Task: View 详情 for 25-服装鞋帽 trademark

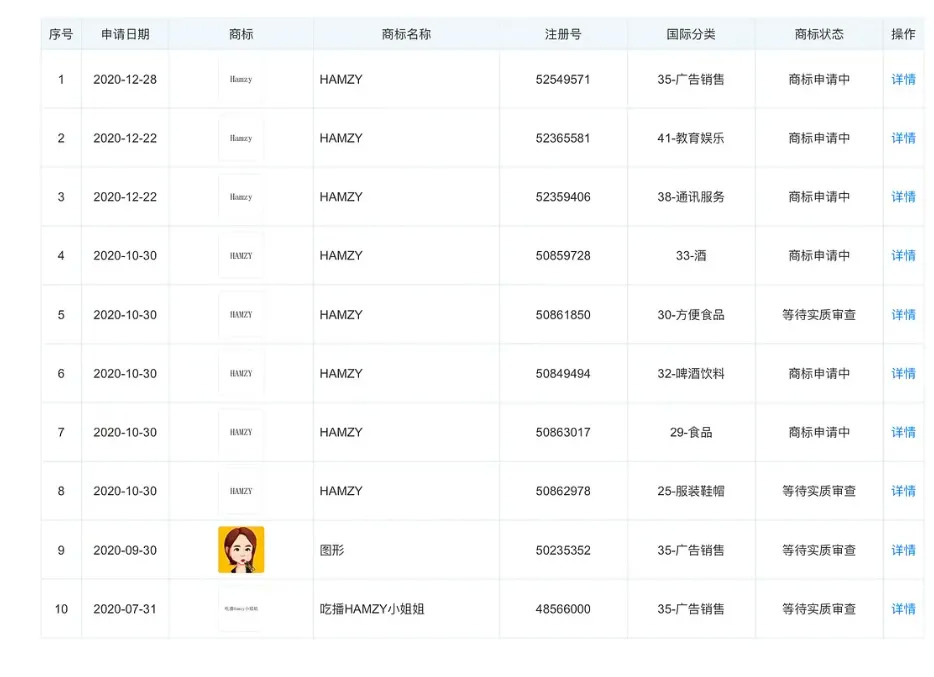Action: click(x=903, y=491)
